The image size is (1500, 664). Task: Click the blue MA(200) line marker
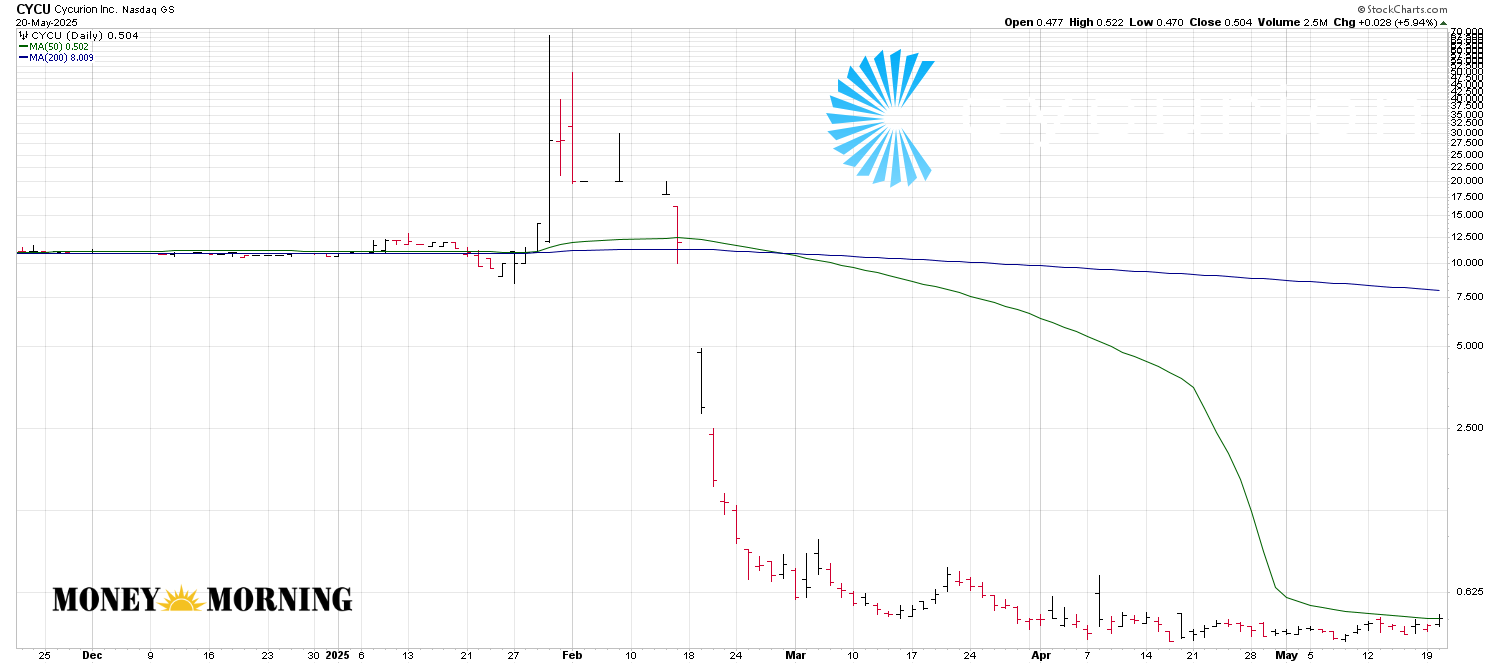click(x=24, y=57)
